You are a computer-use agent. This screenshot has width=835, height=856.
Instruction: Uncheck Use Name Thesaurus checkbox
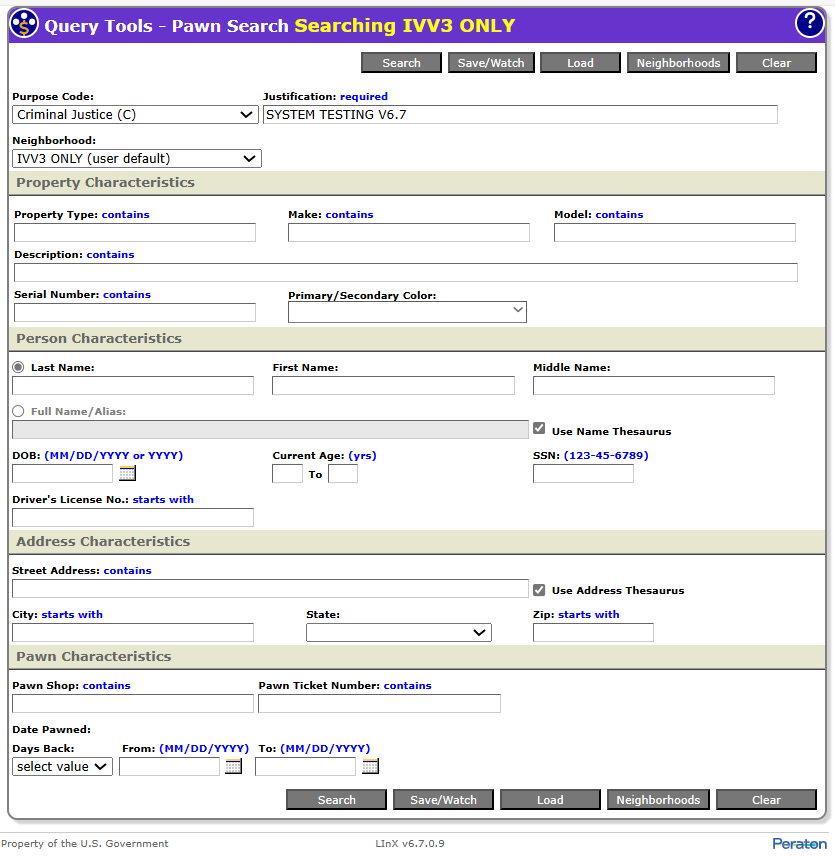tap(539, 429)
